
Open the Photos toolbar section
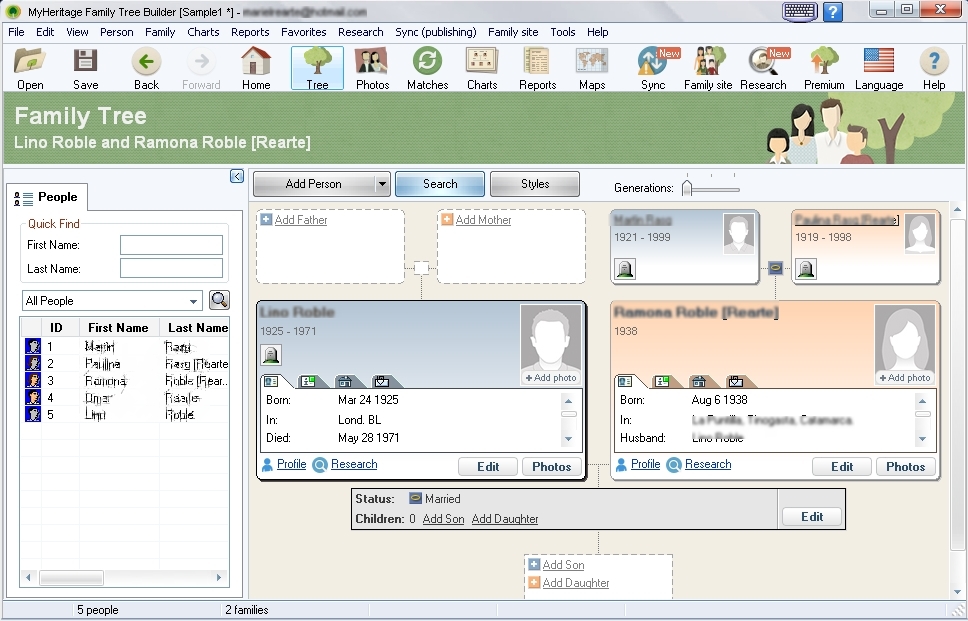point(372,69)
